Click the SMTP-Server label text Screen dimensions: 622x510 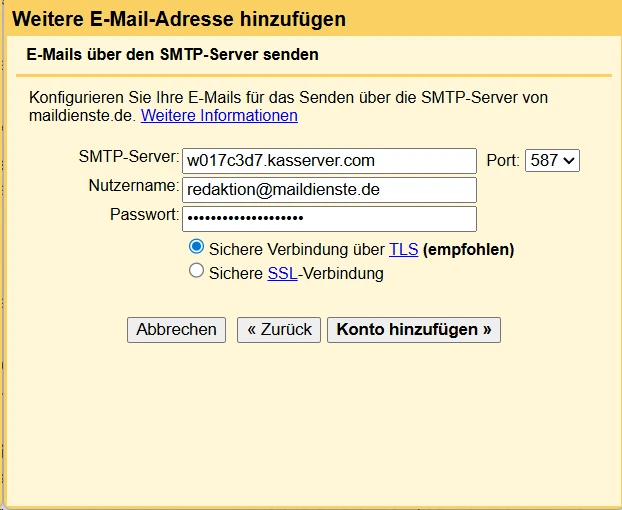[128, 157]
